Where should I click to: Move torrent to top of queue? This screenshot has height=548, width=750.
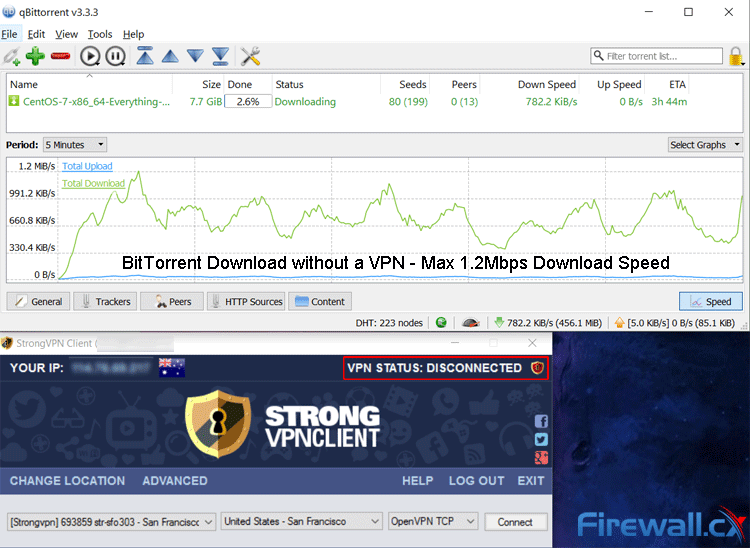[x=145, y=56]
